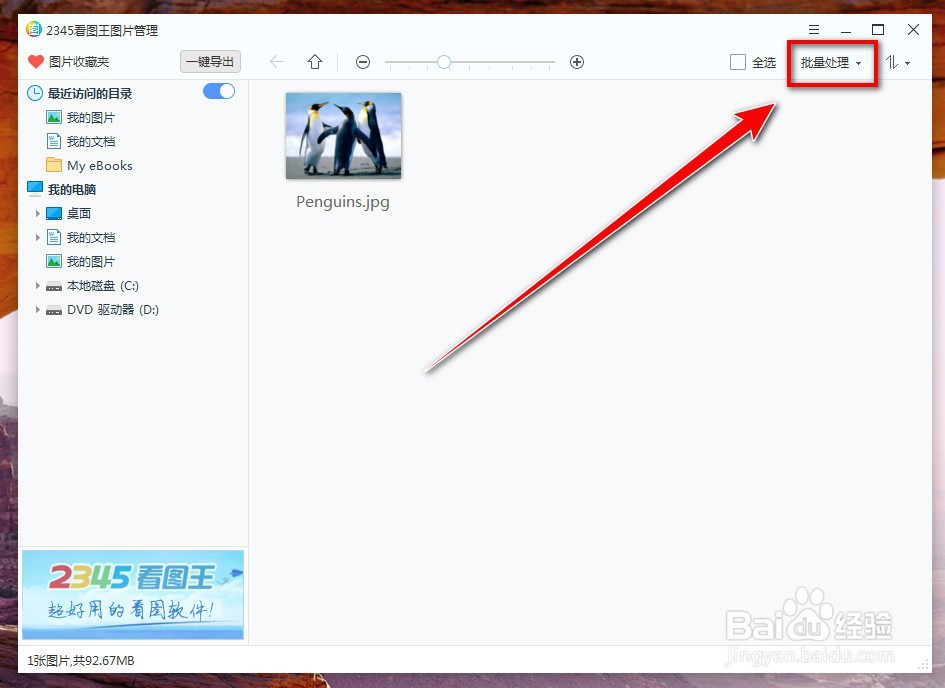Image resolution: width=945 pixels, height=688 pixels.
Task: Click the thumbnail size slider handle
Action: [x=444, y=62]
